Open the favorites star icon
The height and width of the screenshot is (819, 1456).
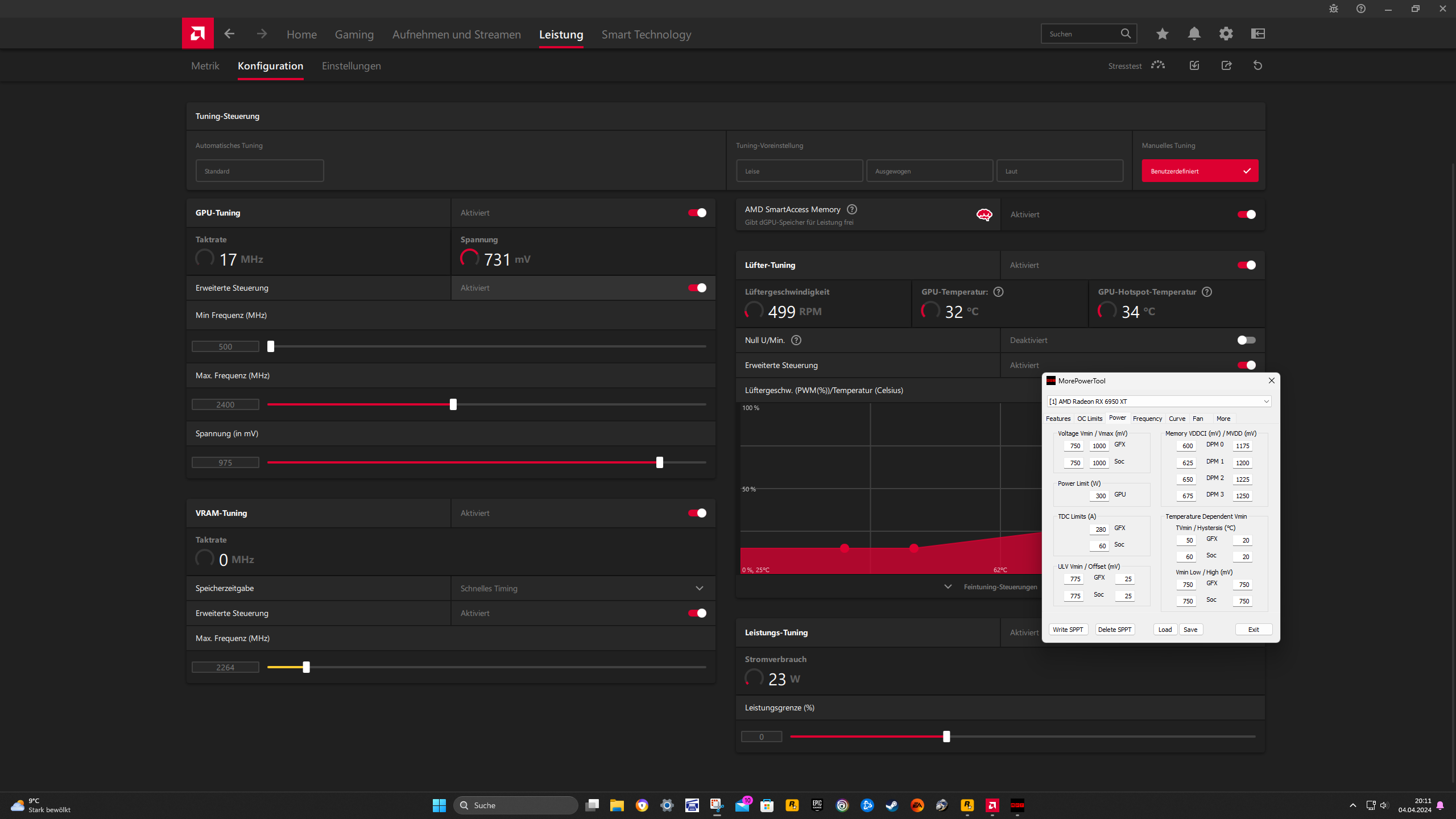1162,34
